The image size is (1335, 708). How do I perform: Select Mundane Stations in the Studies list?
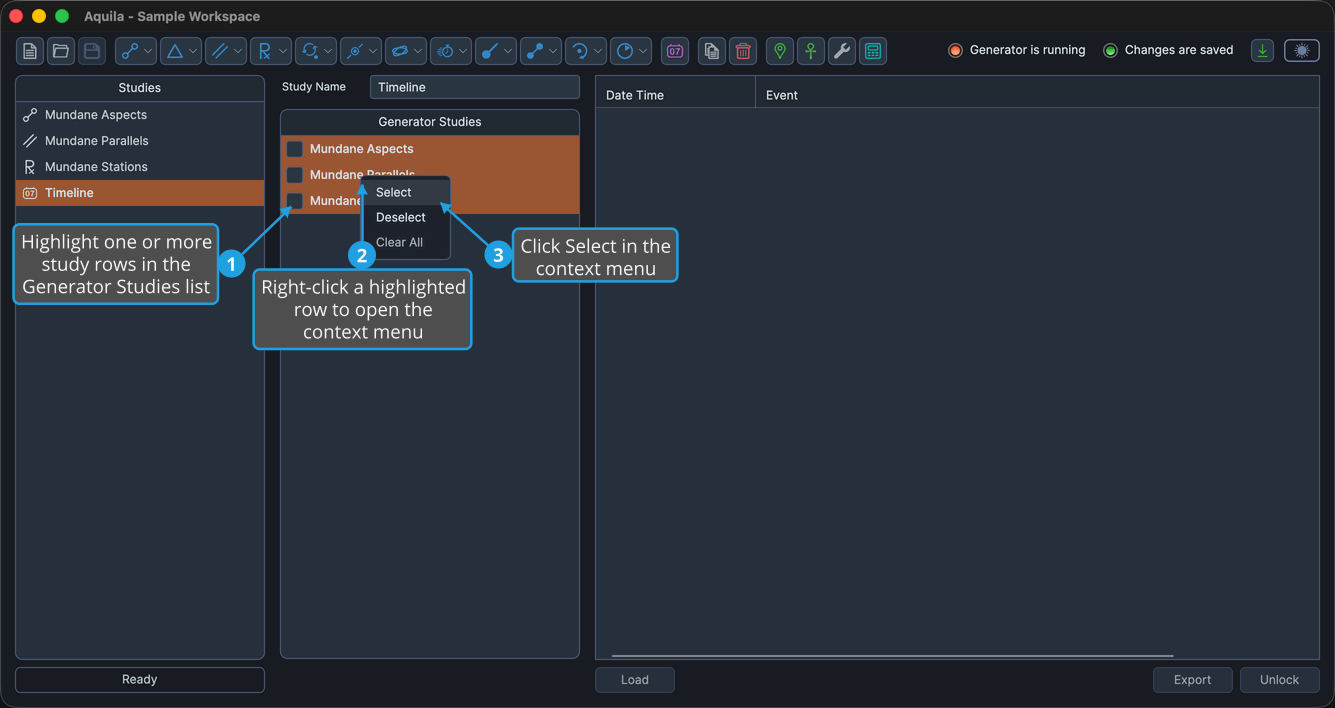[x=140, y=167]
